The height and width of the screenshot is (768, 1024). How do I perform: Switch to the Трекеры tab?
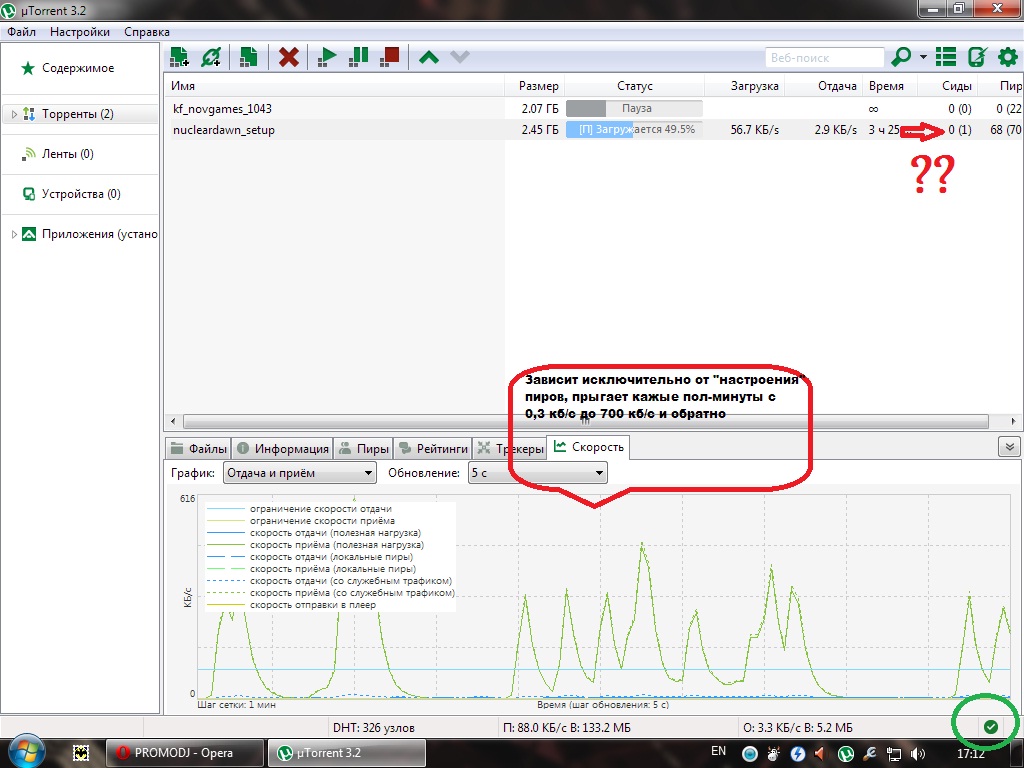click(509, 449)
